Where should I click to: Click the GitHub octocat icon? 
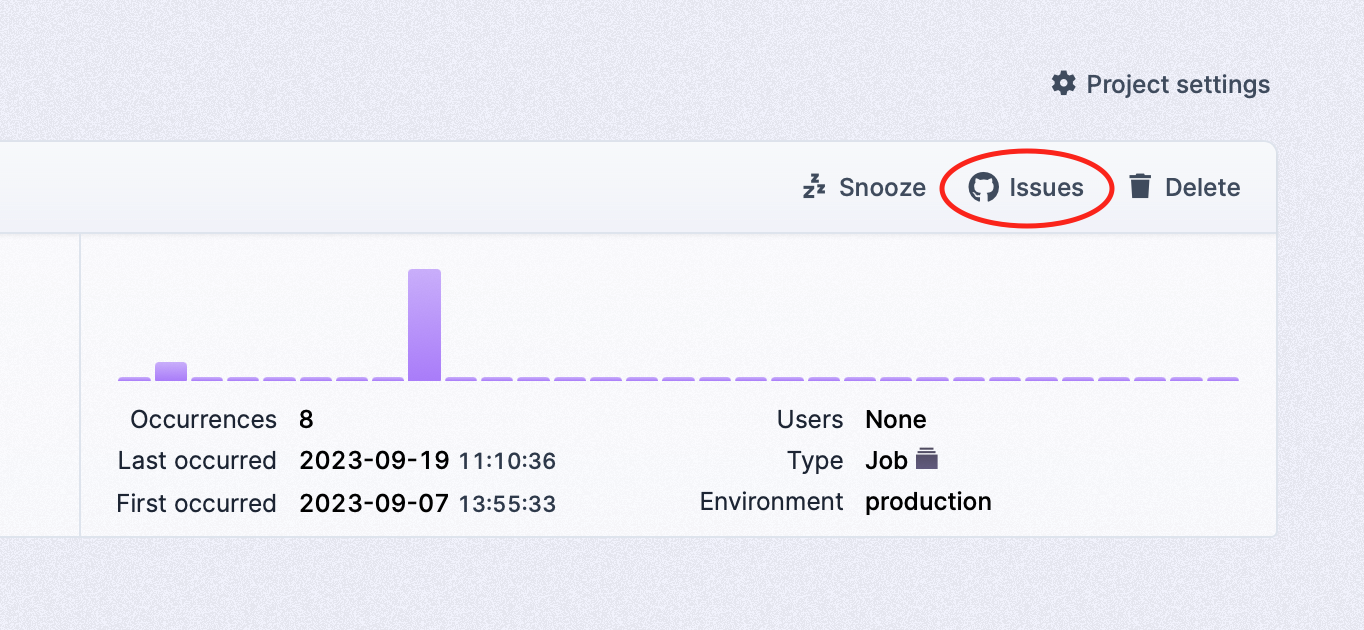984,188
